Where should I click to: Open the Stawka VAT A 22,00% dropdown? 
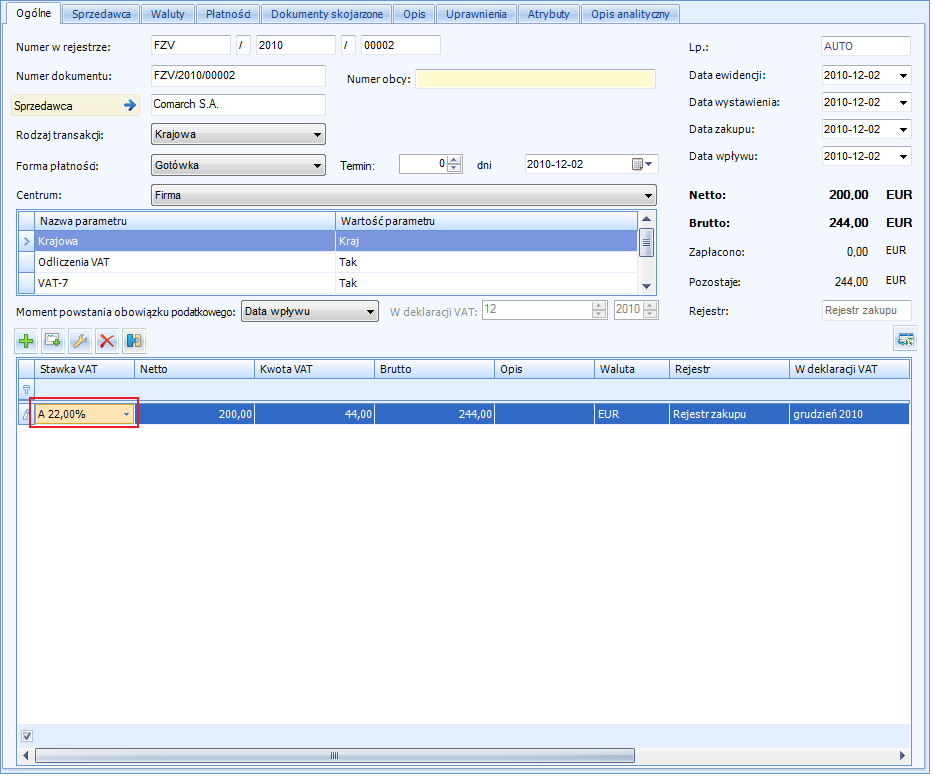pos(126,414)
